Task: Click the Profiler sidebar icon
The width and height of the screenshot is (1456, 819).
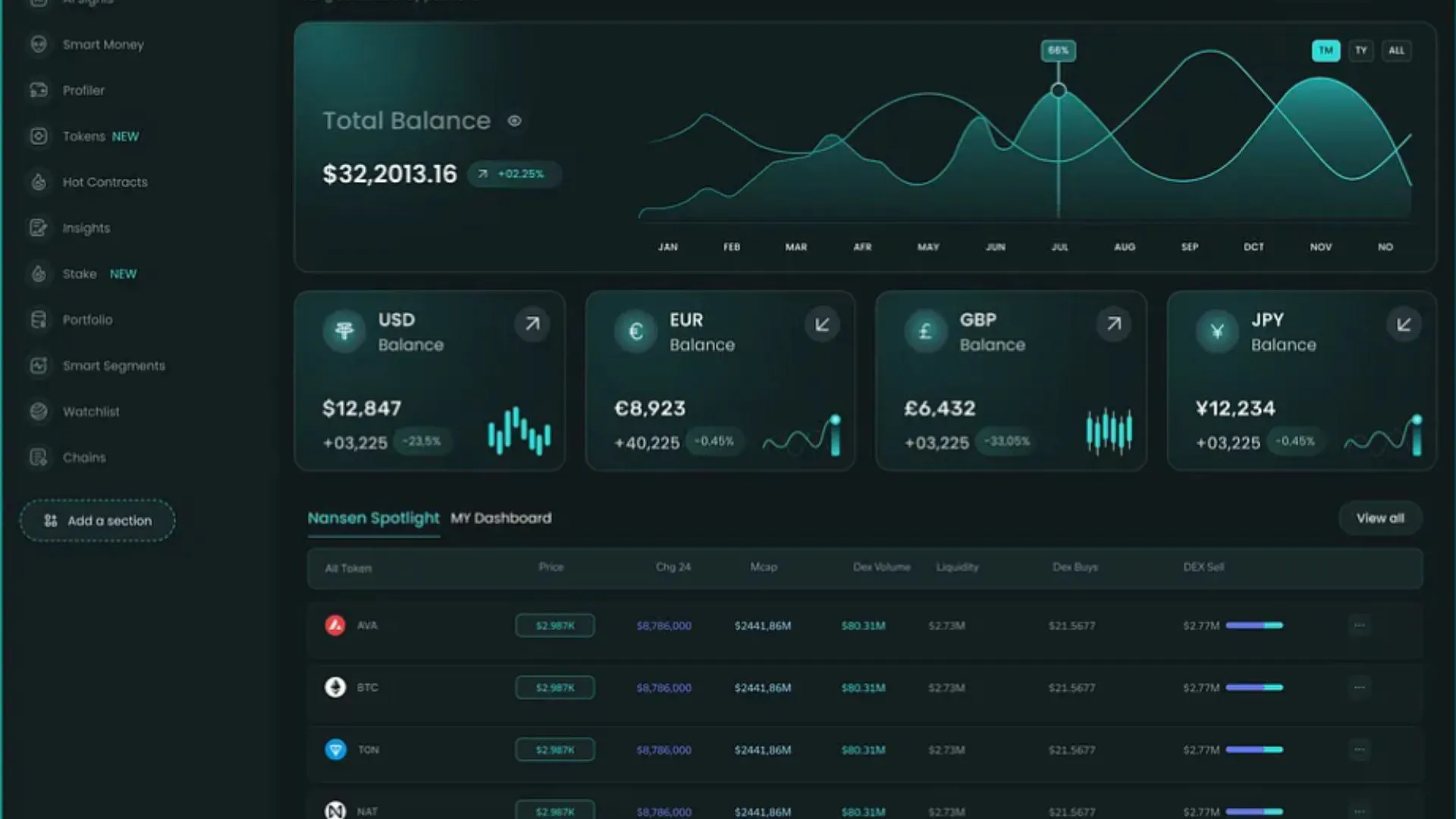Action: click(39, 90)
